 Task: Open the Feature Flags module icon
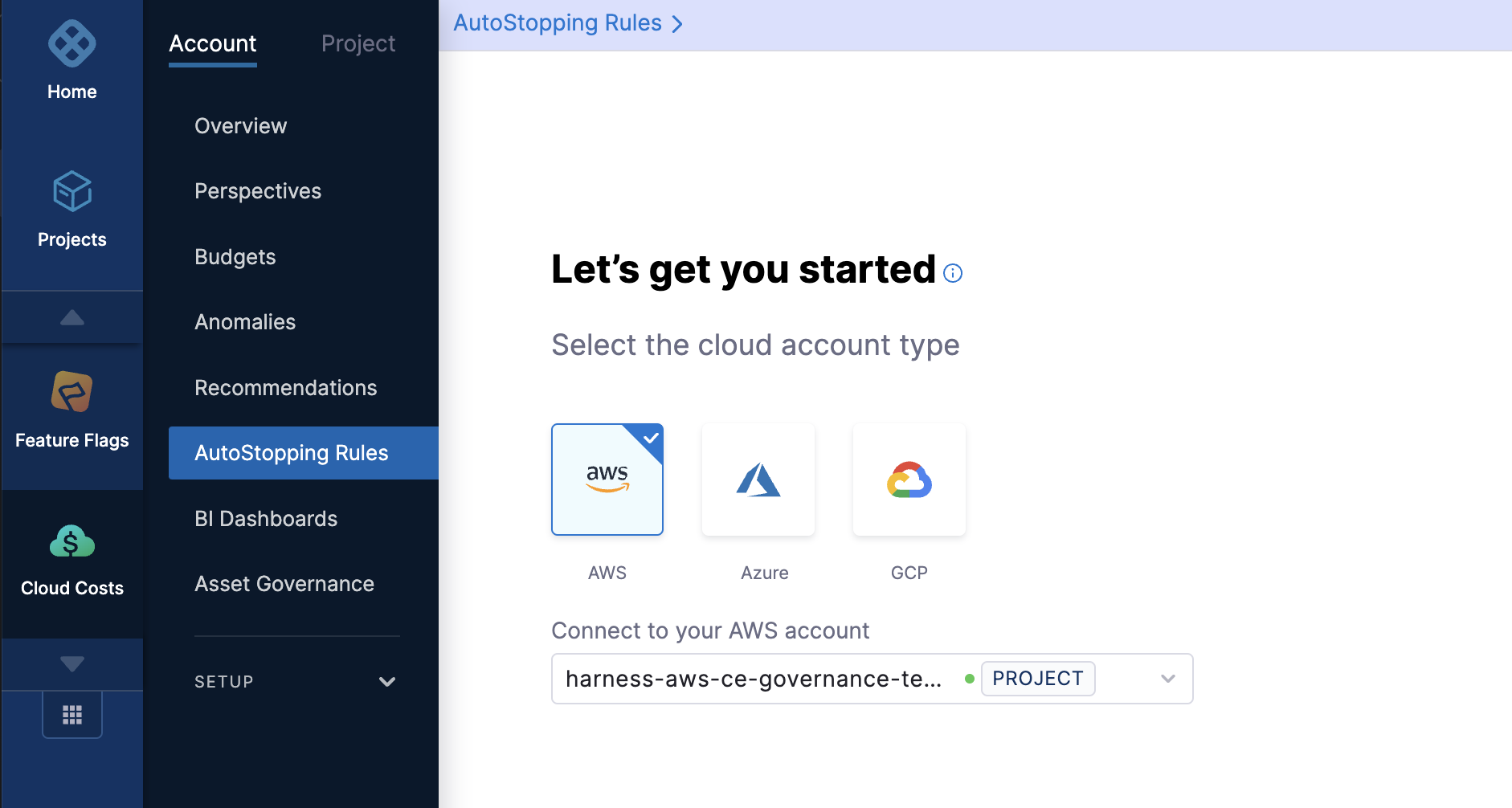tap(72, 391)
